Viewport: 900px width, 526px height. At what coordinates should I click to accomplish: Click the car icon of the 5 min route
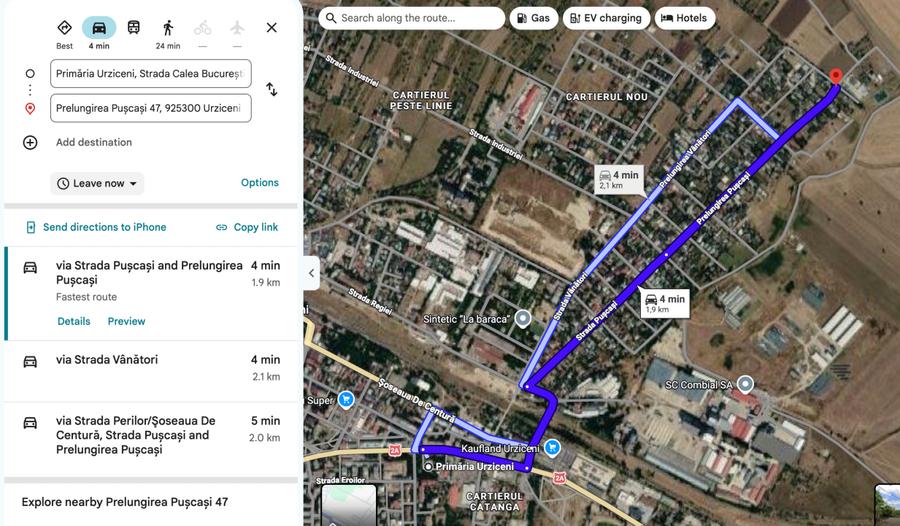click(30, 423)
